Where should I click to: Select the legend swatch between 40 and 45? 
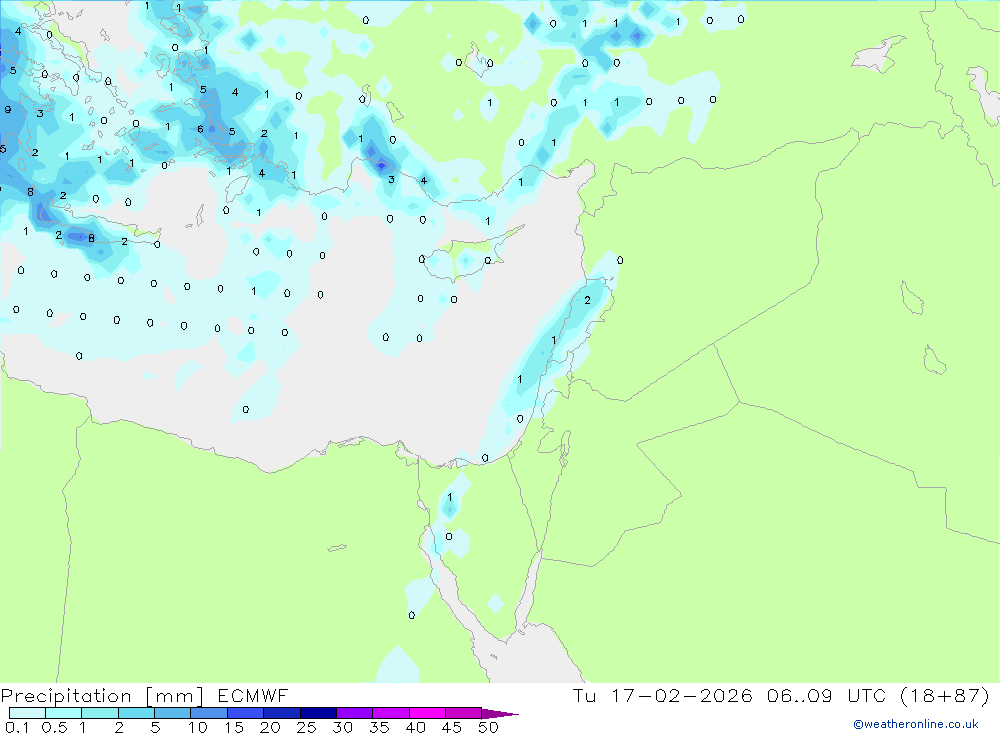pyautogui.click(x=427, y=713)
